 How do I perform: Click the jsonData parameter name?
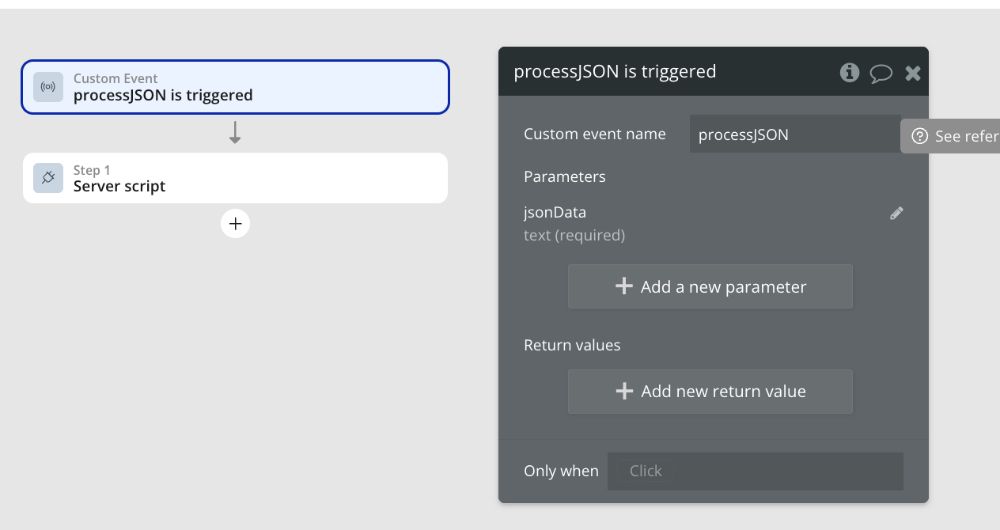pos(555,212)
